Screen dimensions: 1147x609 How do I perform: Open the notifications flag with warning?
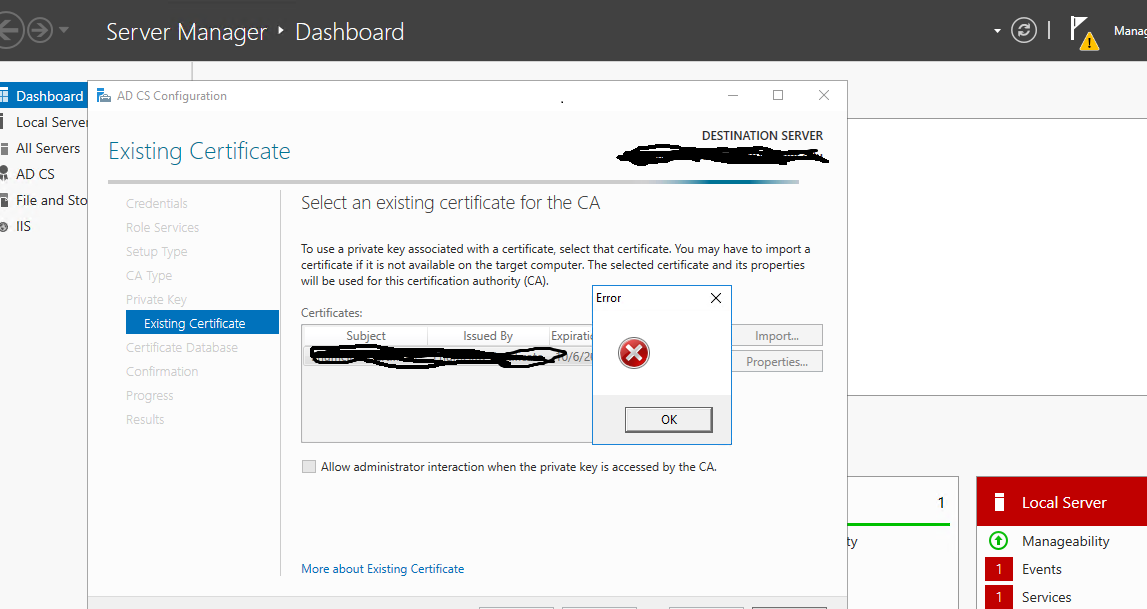1083,33
